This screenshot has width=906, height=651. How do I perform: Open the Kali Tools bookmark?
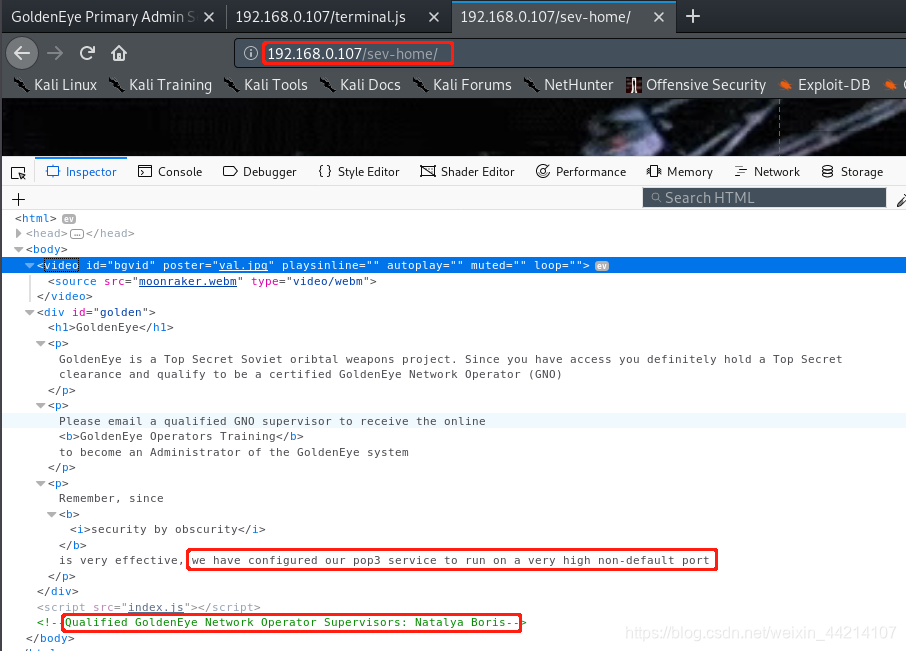click(266, 85)
